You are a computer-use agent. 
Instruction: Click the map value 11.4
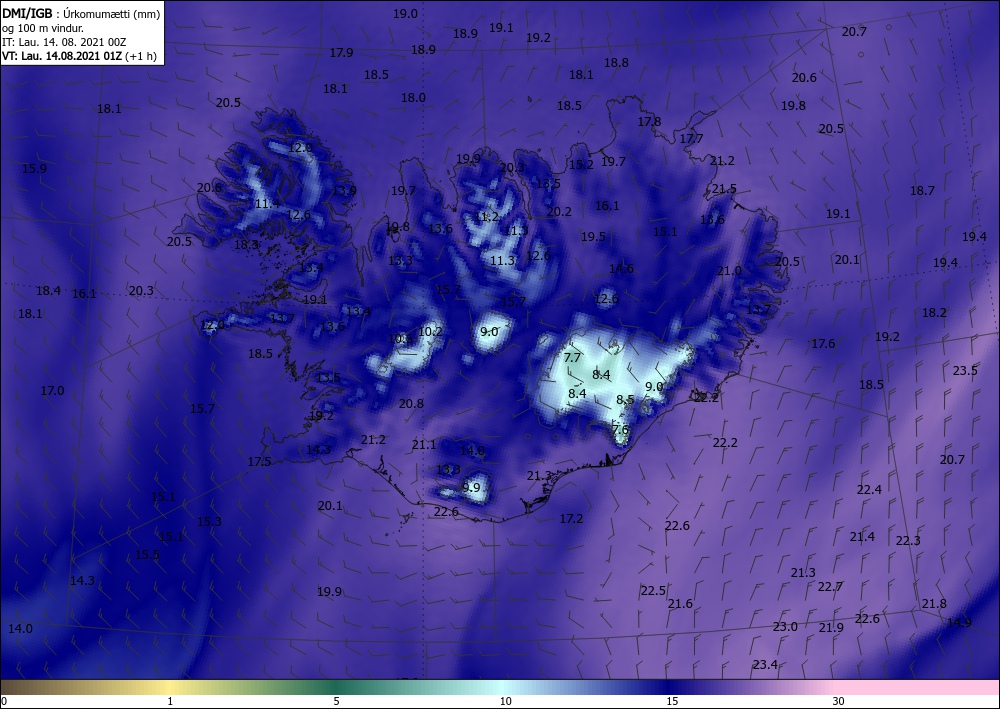(x=267, y=204)
